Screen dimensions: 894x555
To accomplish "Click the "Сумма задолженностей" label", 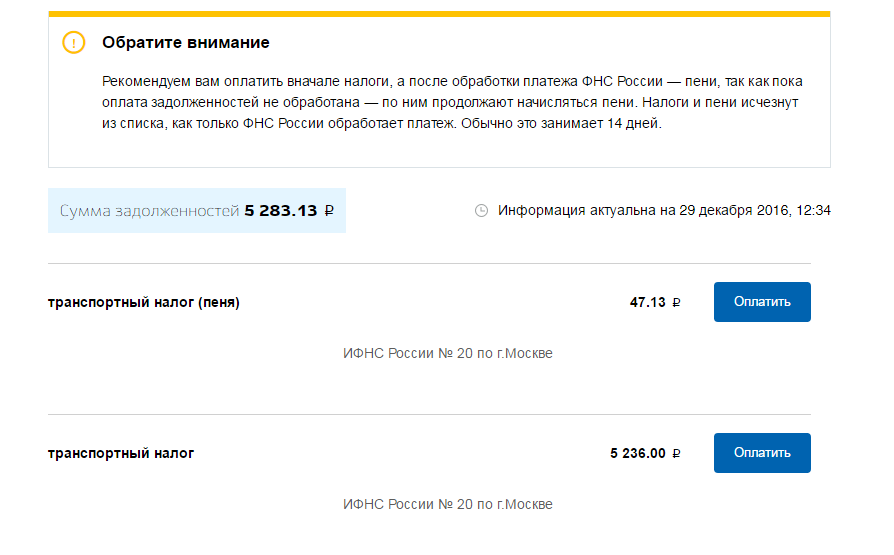I will pos(149,211).
